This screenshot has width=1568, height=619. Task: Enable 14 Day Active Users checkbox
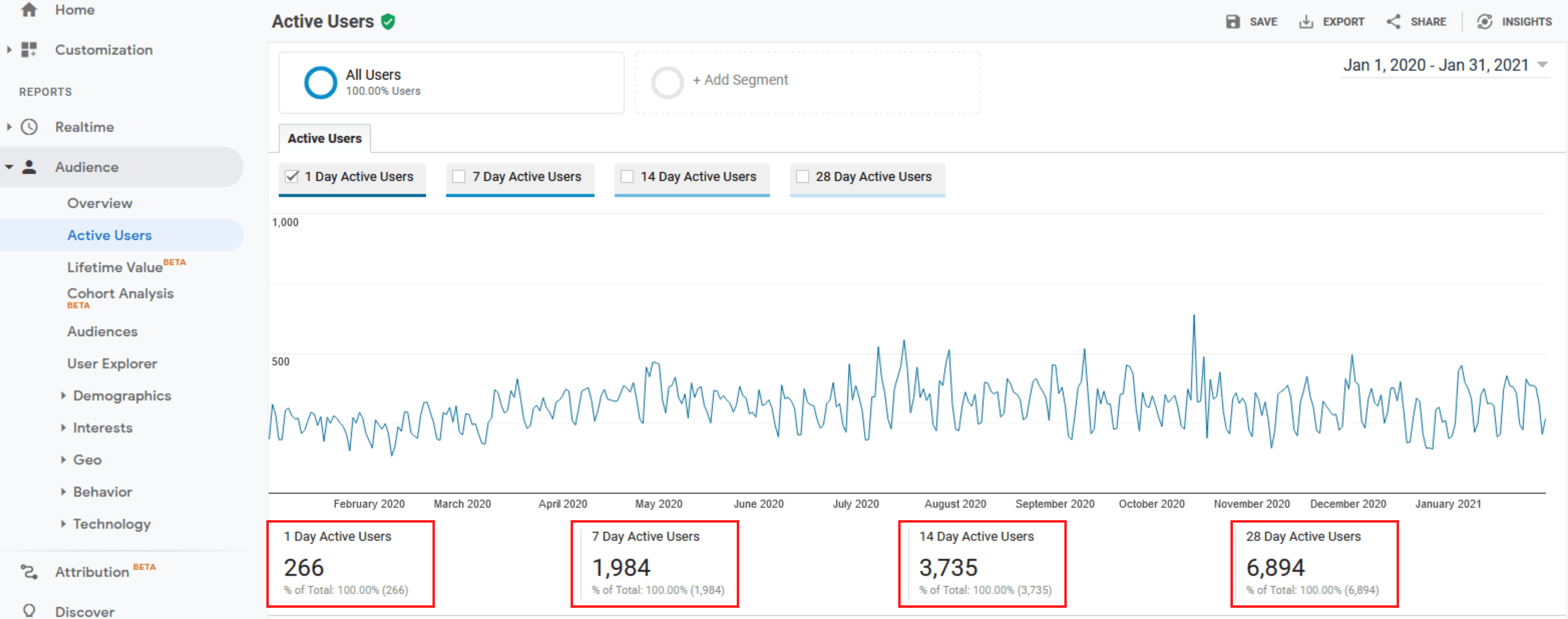click(x=627, y=177)
